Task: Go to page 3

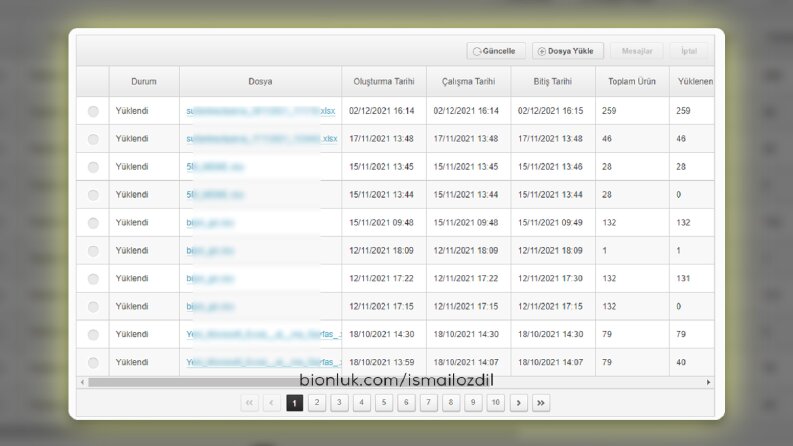Action: (339, 403)
